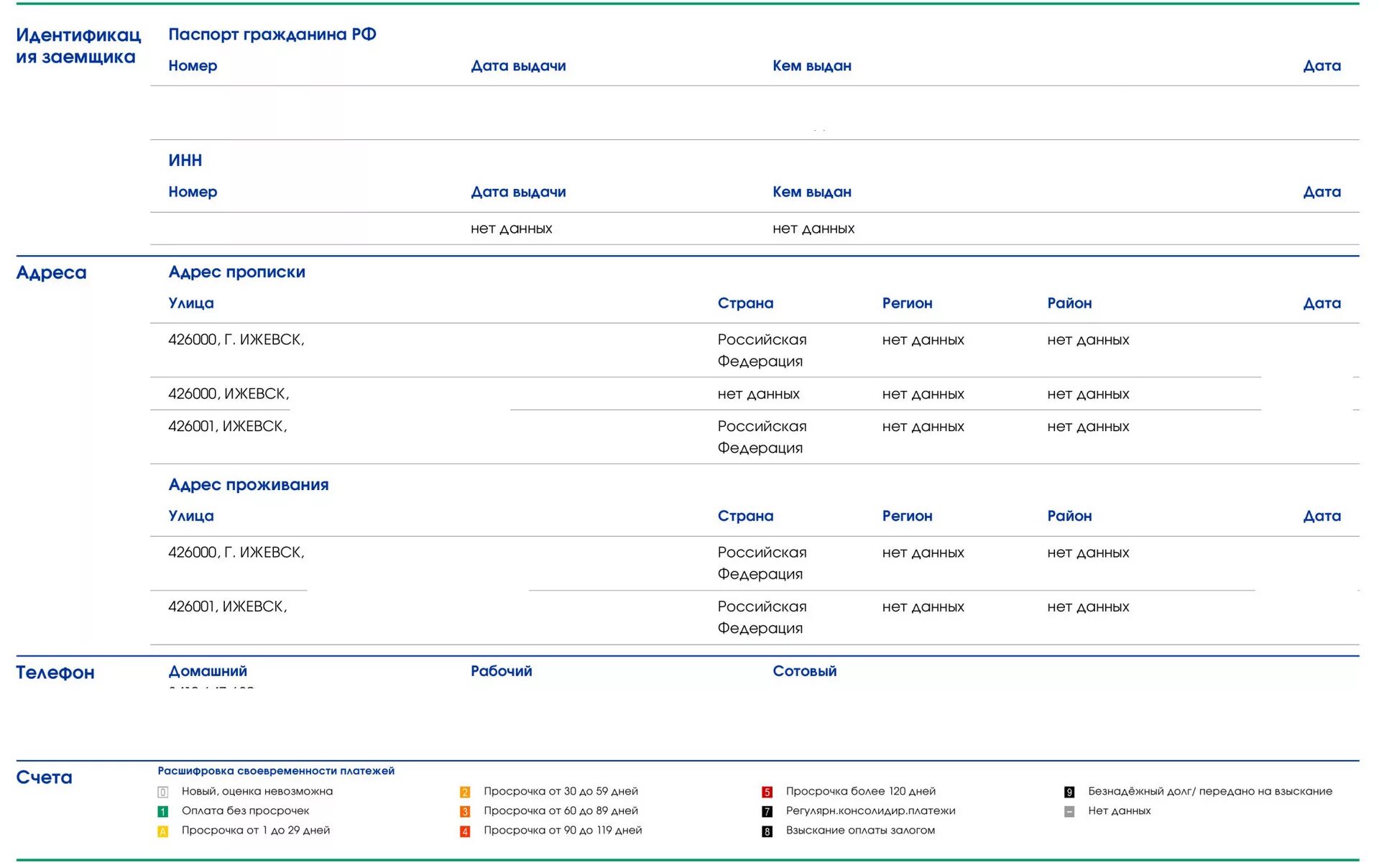Click the gray dash 'Нет данных' legend square
The image size is (1379, 868).
point(1069,811)
